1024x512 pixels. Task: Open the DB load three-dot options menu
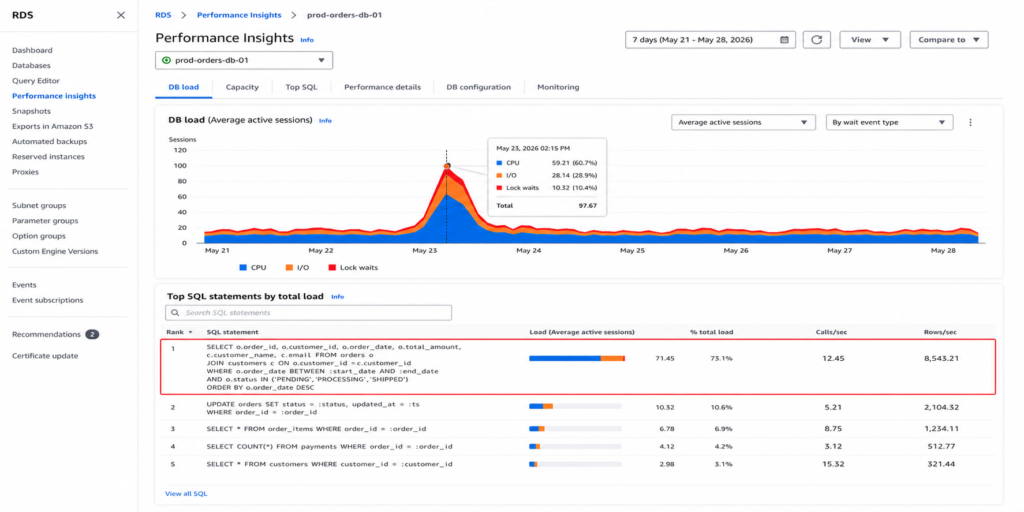tap(970, 122)
